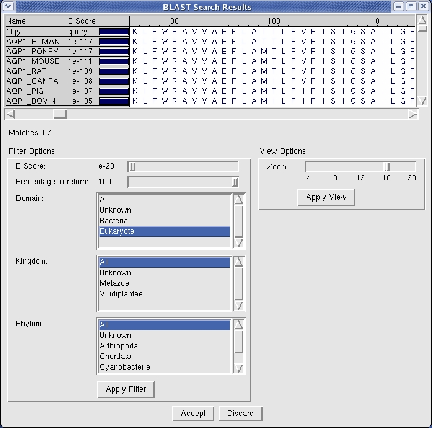Select Unknown in the Kingdom list
This screenshot has height=428, width=432.
[165, 273]
